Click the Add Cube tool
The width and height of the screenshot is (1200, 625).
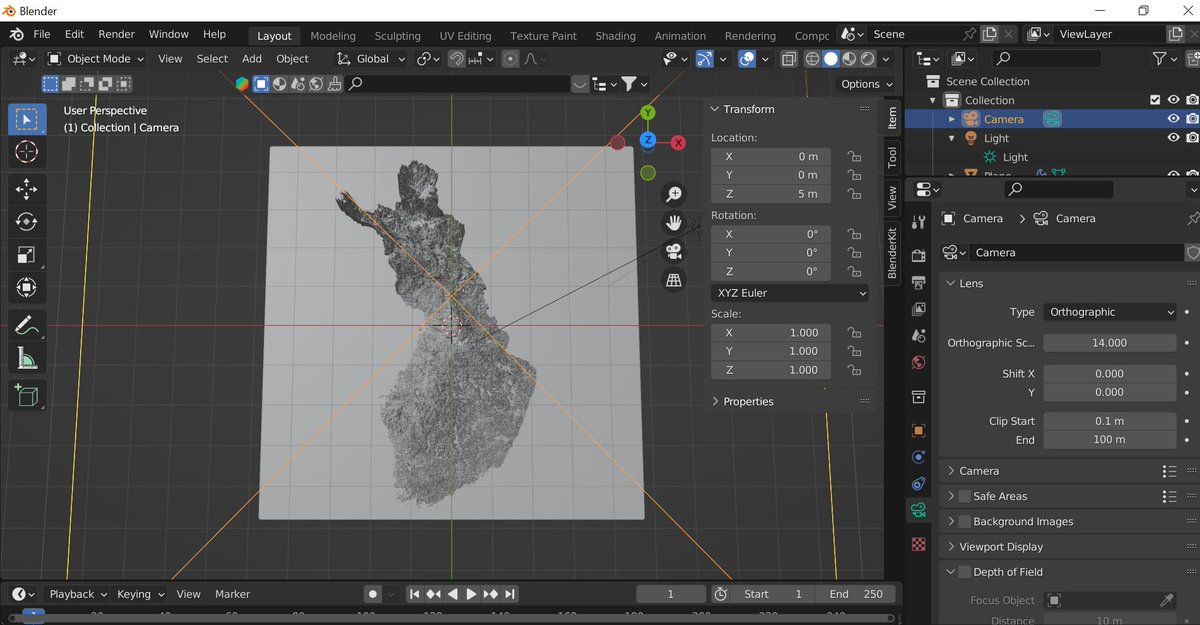[27, 395]
